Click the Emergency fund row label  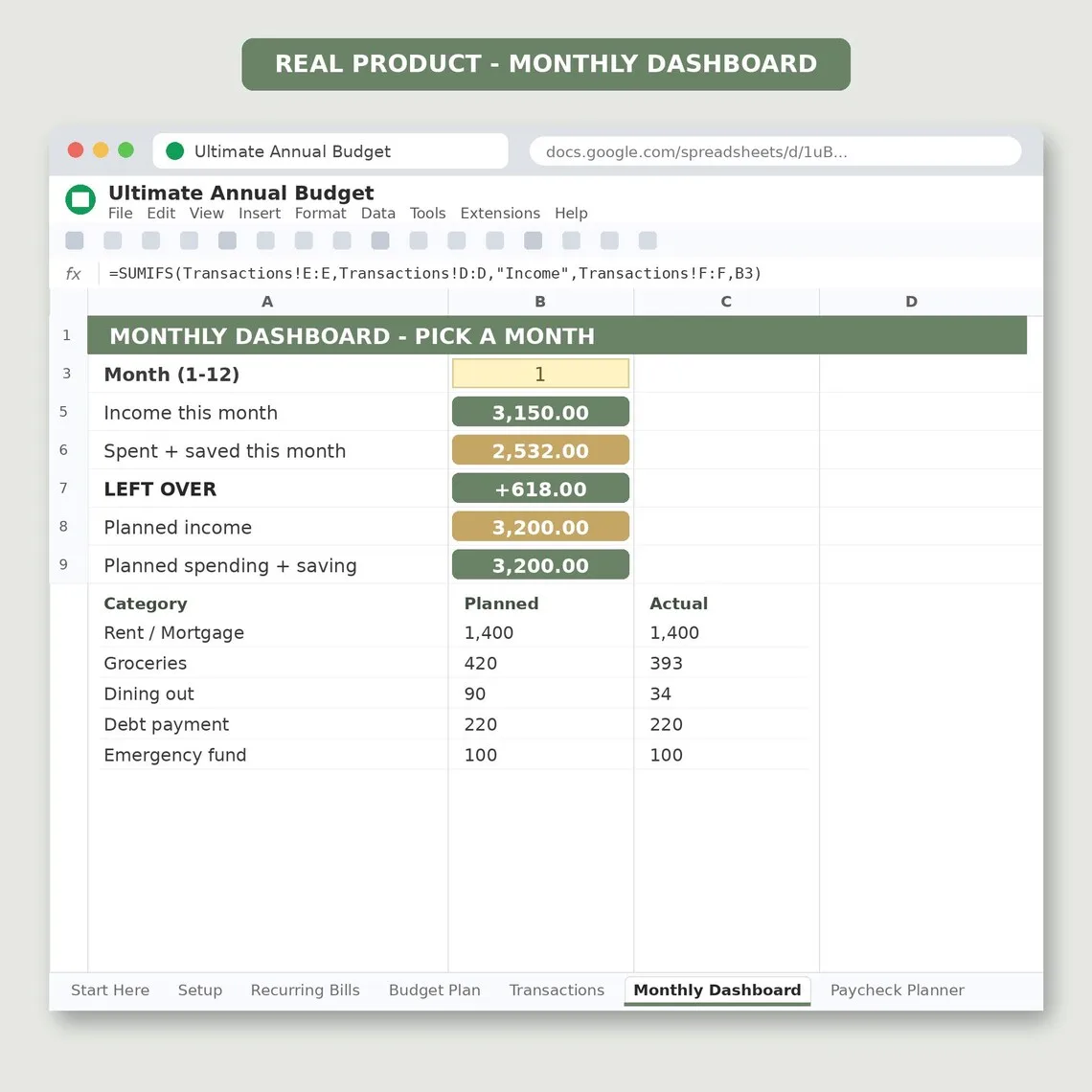pos(174,756)
